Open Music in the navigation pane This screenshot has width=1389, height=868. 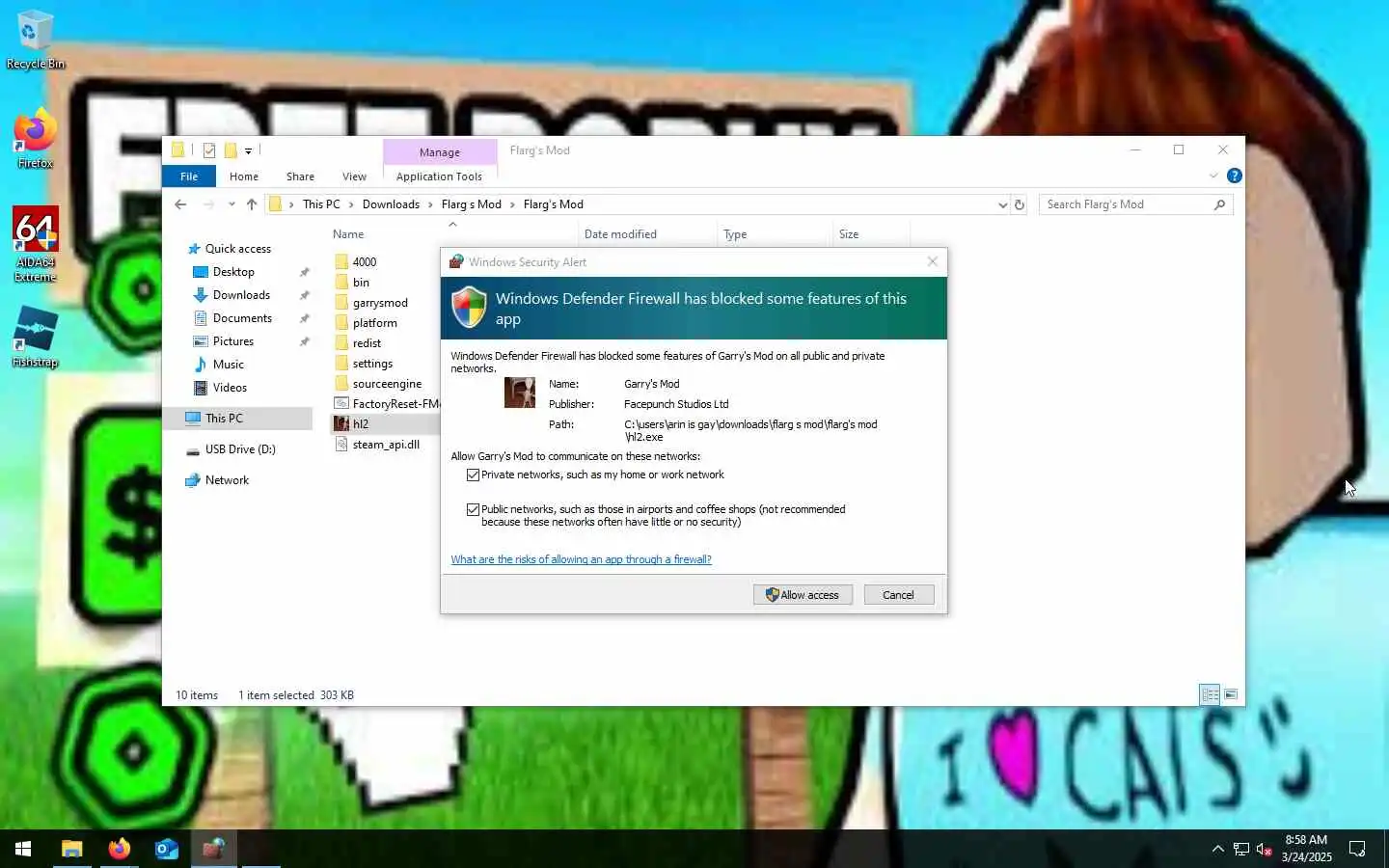tap(228, 365)
